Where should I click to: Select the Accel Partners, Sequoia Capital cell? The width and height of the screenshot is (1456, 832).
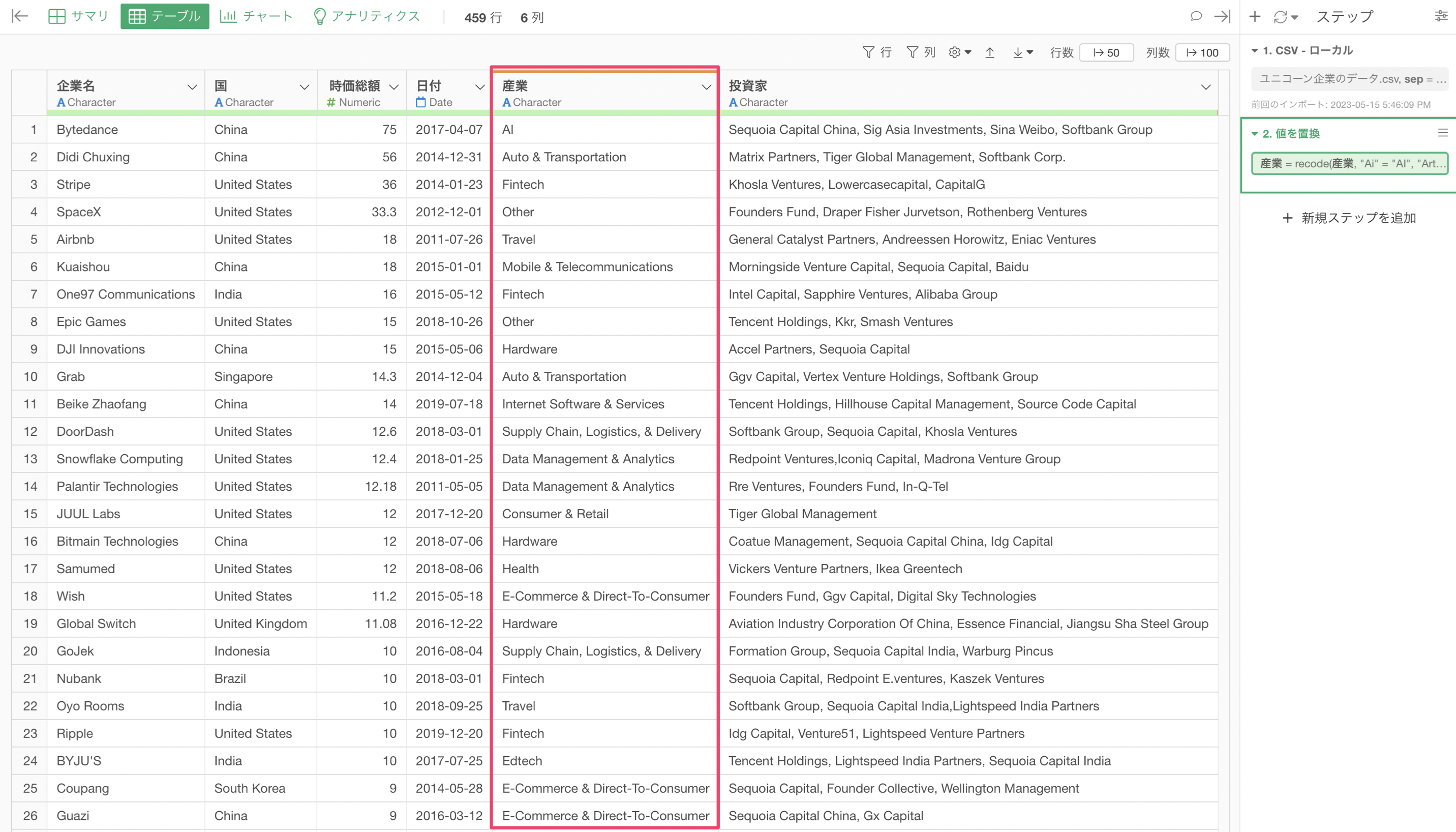969,349
